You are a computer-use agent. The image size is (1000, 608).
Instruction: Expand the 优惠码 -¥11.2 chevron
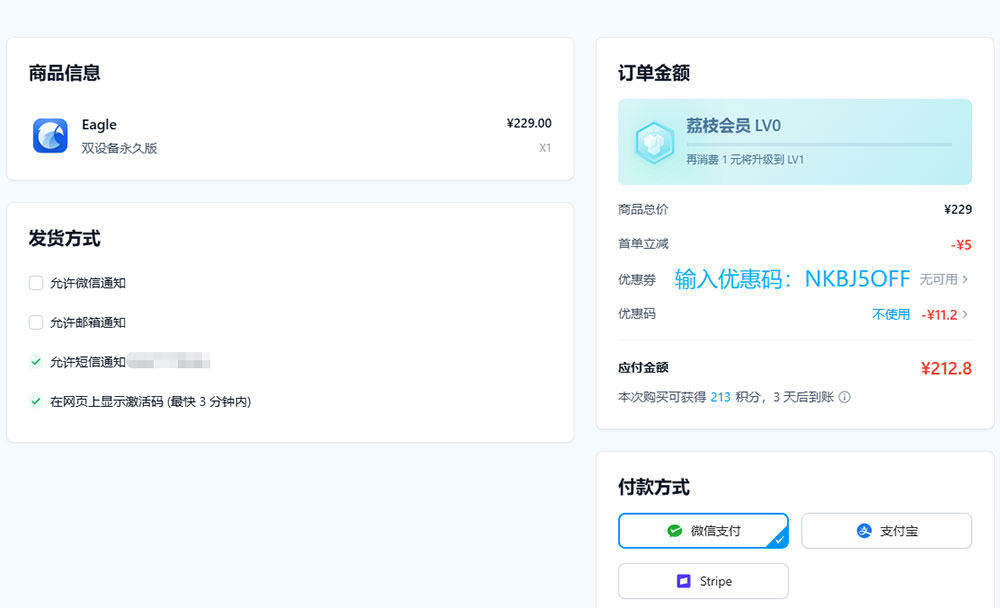(965, 315)
